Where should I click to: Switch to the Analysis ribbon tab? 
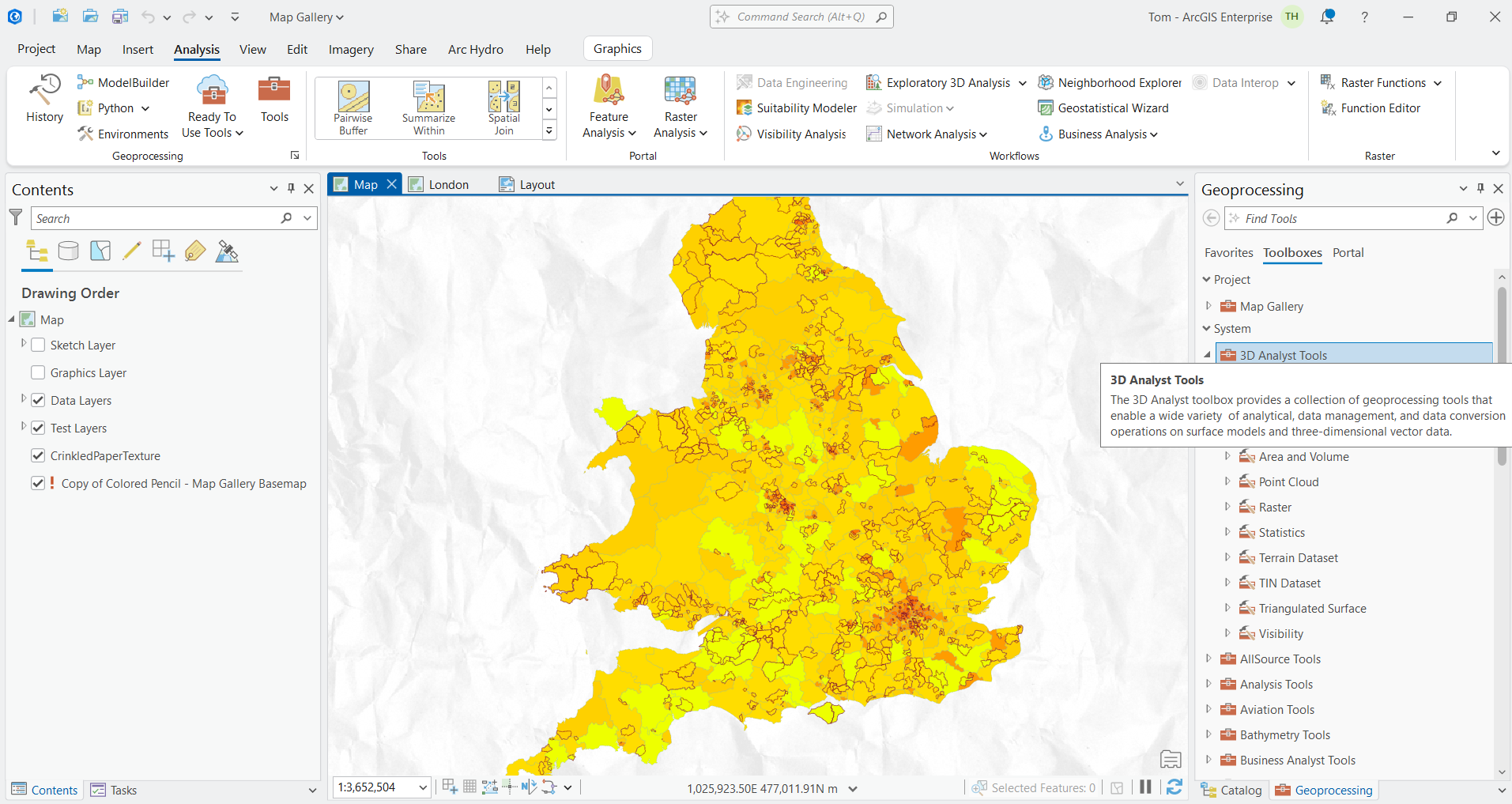[196, 49]
